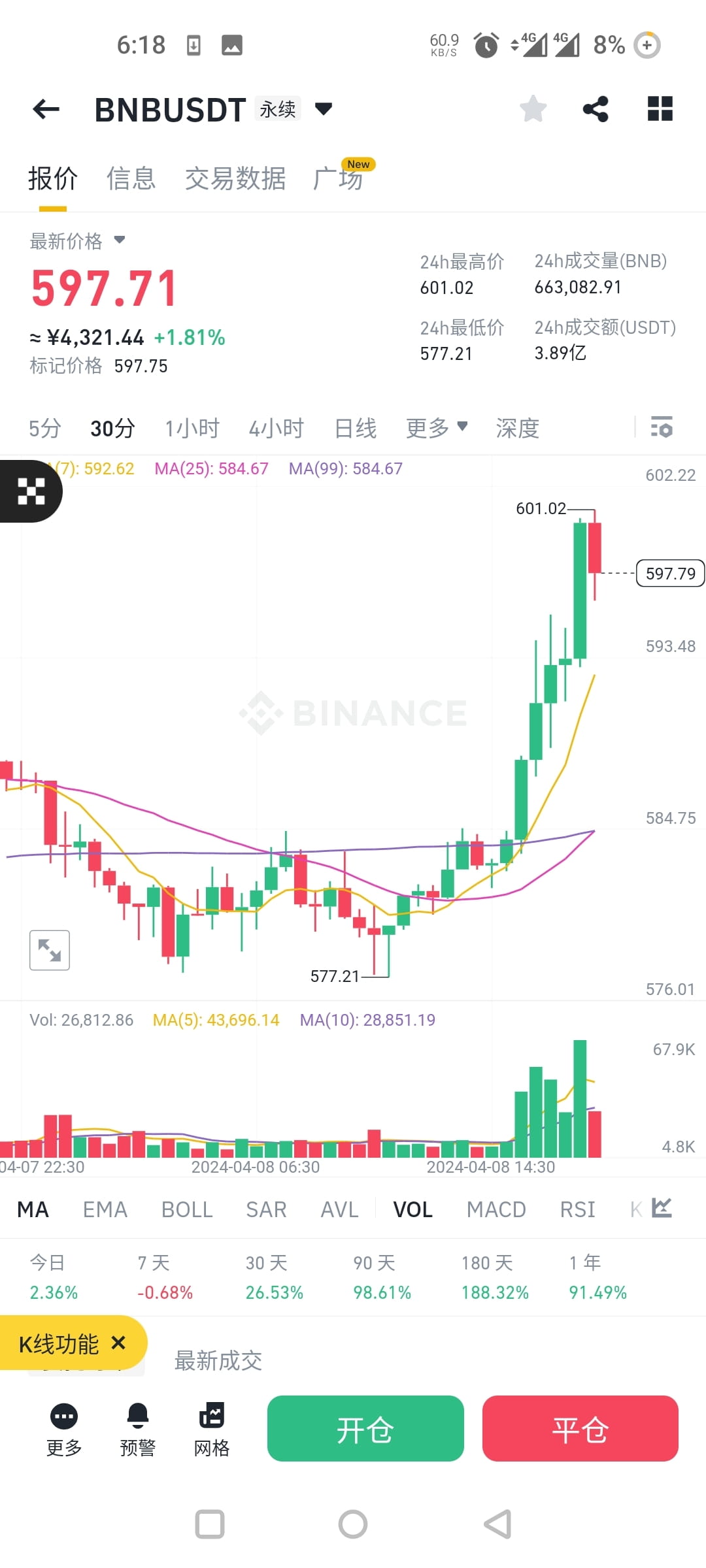Select the 30分 timeframe
706x1568 pixels.
point(113,428)
